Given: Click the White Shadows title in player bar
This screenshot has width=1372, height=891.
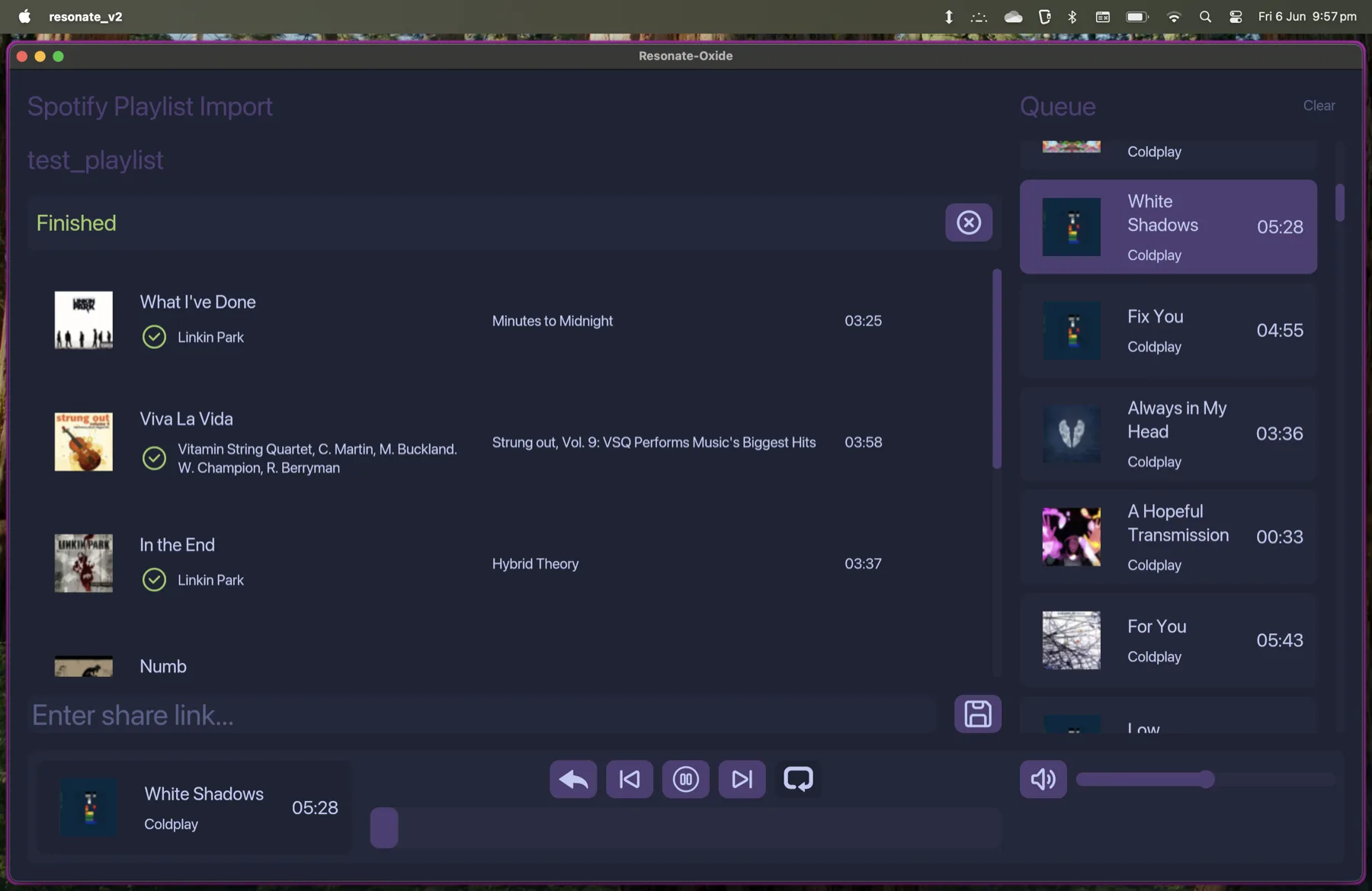Looking at the screenshot, I should [204, 794].
